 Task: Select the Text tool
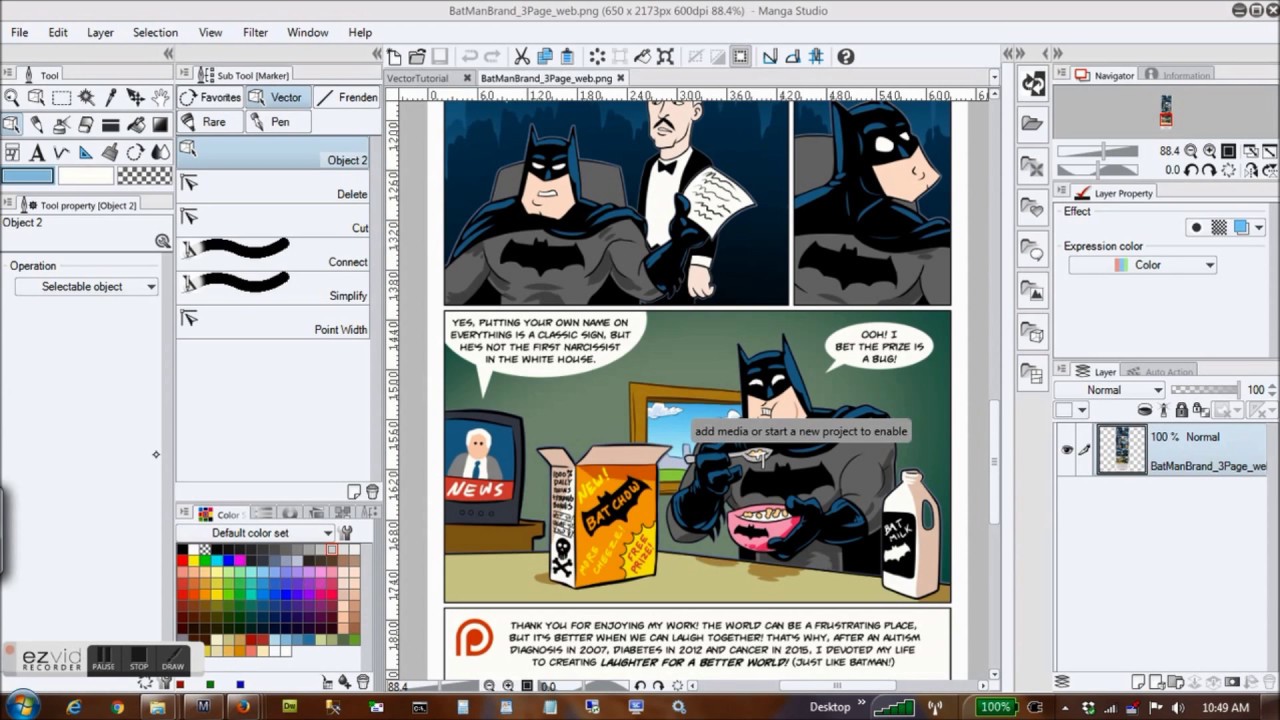pos(35,152)
